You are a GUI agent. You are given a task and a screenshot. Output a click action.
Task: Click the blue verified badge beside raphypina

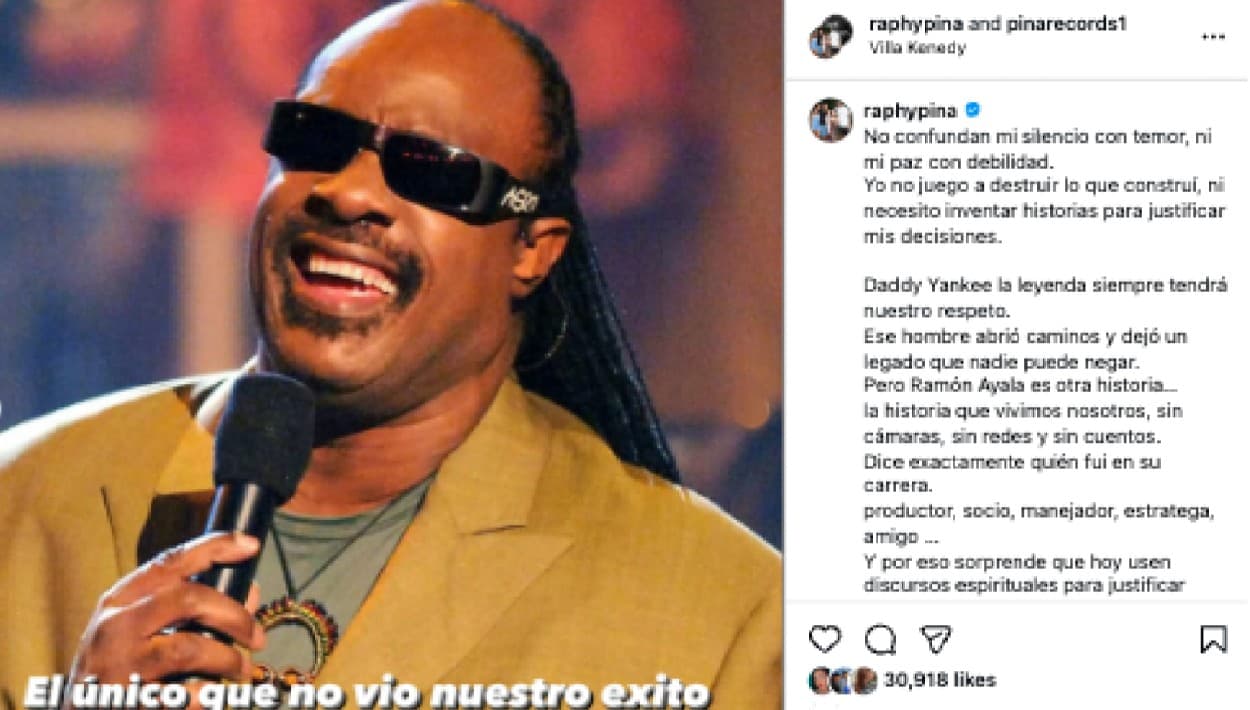coord(973,110)
